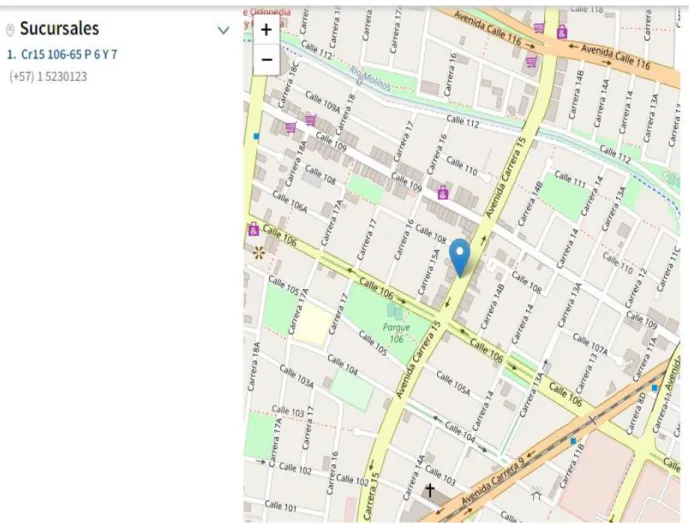Image resolution: width=691 pixels, height=524 pixels.
Task: Click the Río Molinos label
Action: point(370,78)
